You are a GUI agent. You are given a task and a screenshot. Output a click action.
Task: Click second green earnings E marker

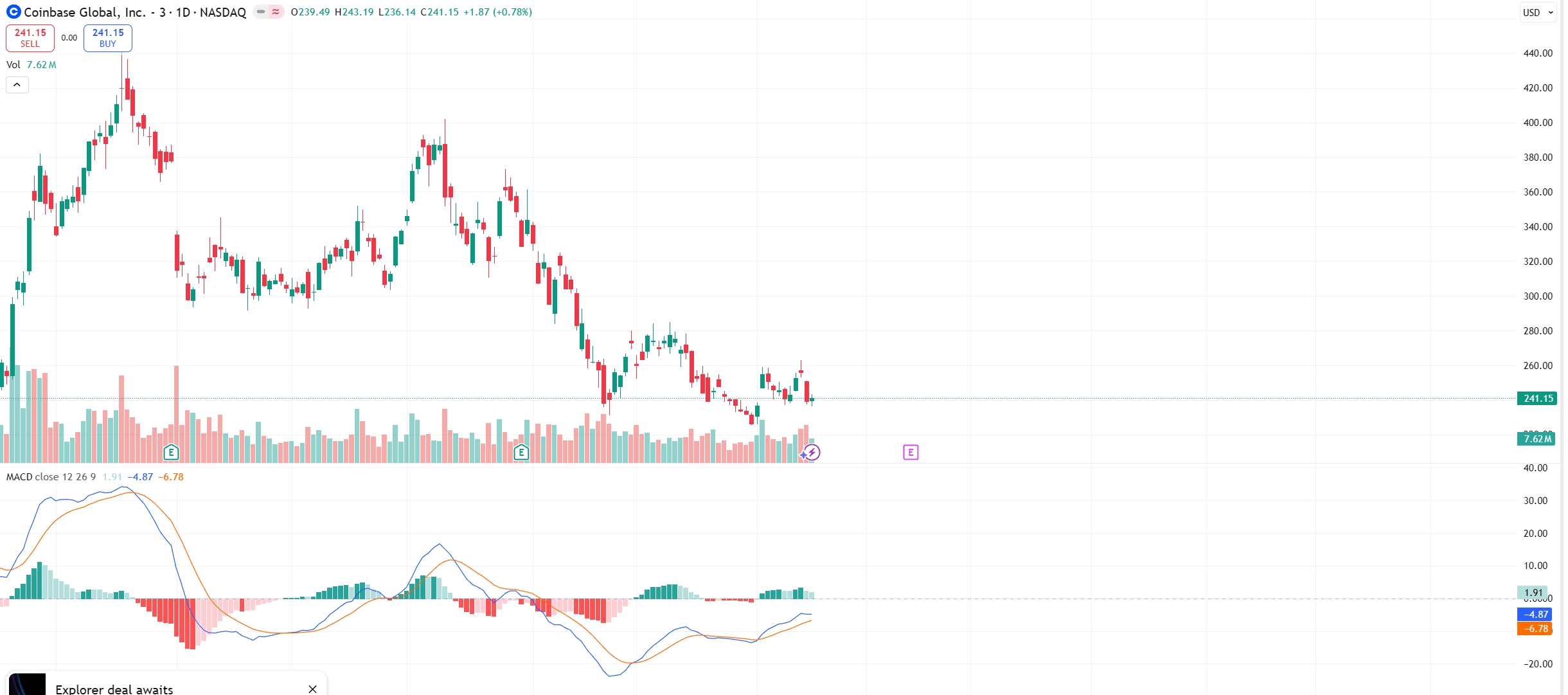click(521, 453)
